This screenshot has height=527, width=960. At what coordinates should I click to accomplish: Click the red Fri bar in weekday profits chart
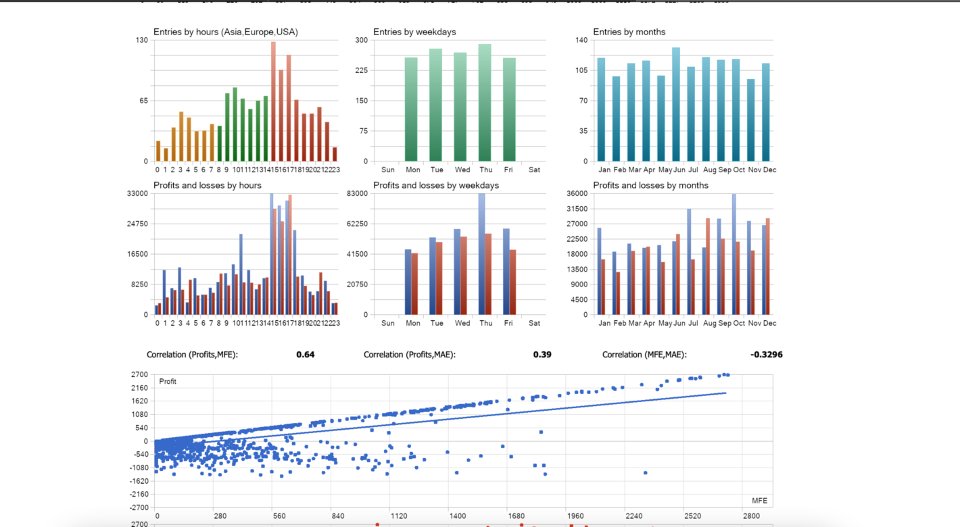point(513,282)
